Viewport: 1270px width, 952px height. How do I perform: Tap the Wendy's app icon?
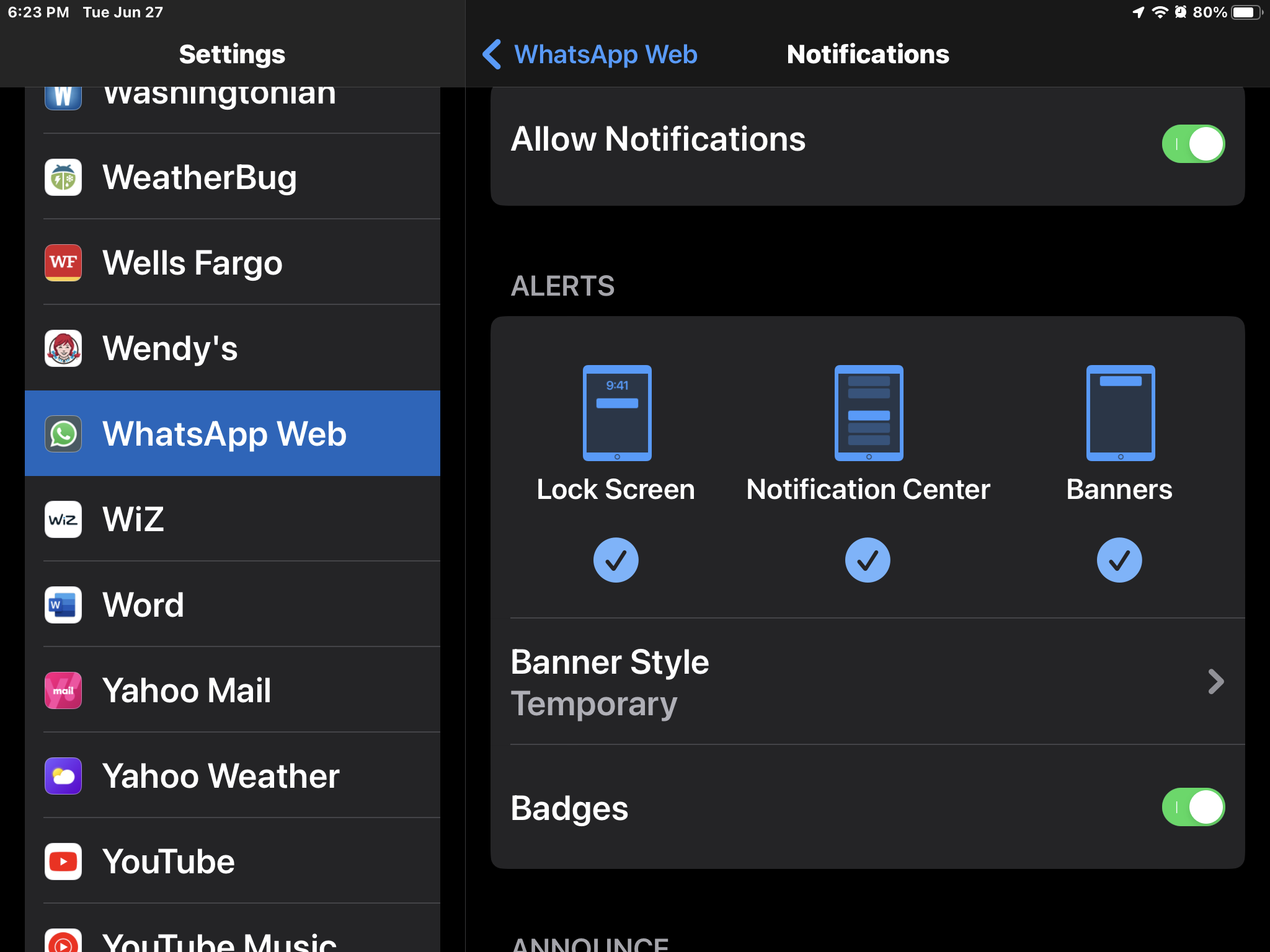(x=63, y=348)
